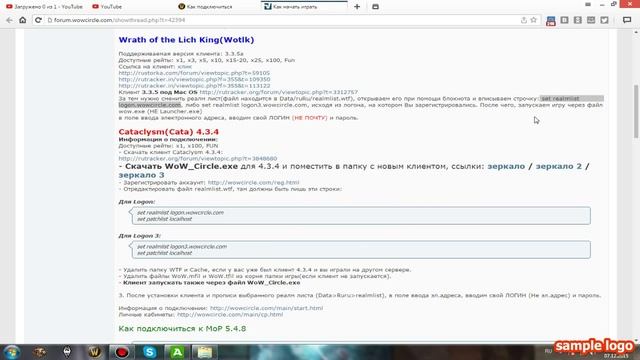Click the red-badged extension icon in toolbar
Viewport: 640px width, 360px height.
coord(551,20)
